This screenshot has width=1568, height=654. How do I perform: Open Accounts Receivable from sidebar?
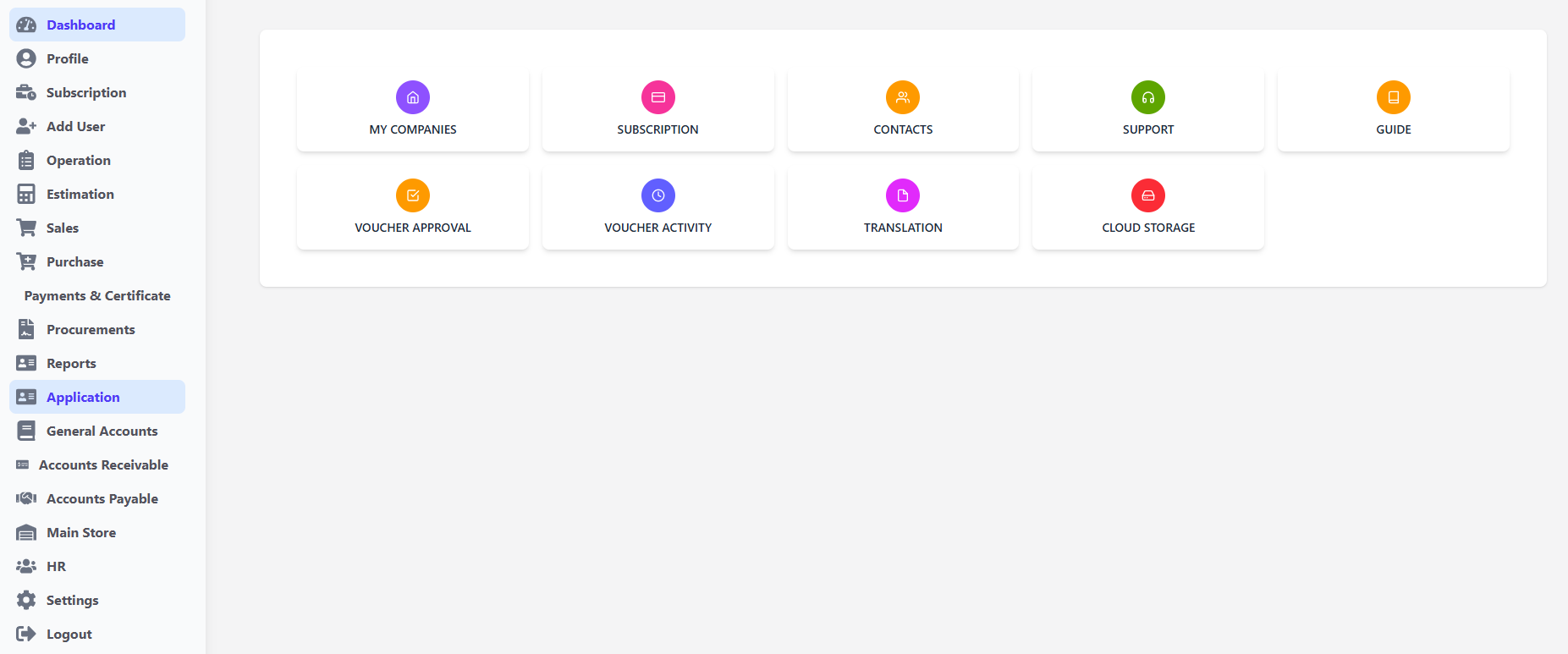[103, 464]
